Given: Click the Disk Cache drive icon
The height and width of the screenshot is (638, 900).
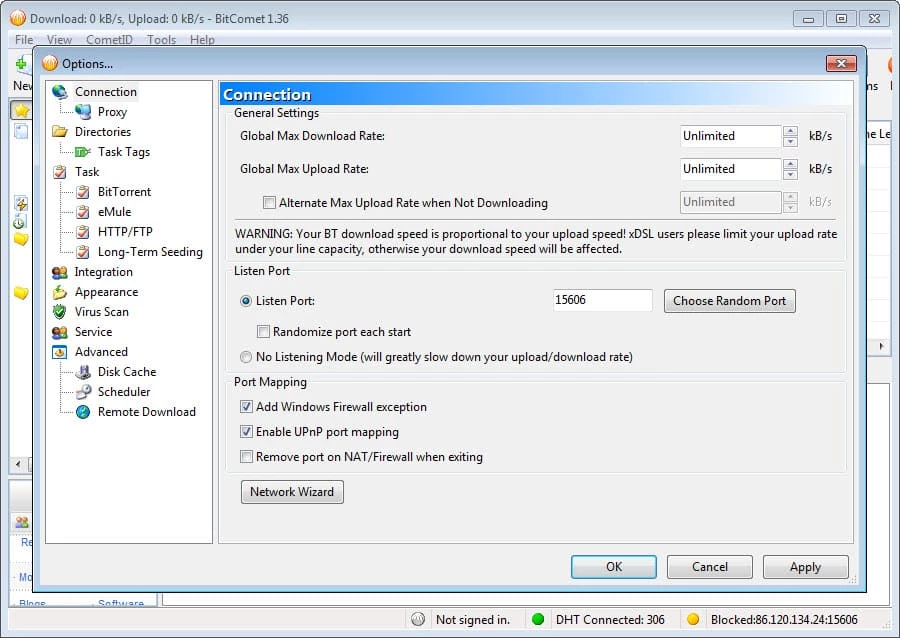Looking at the screenshot, I should (83, 372).
